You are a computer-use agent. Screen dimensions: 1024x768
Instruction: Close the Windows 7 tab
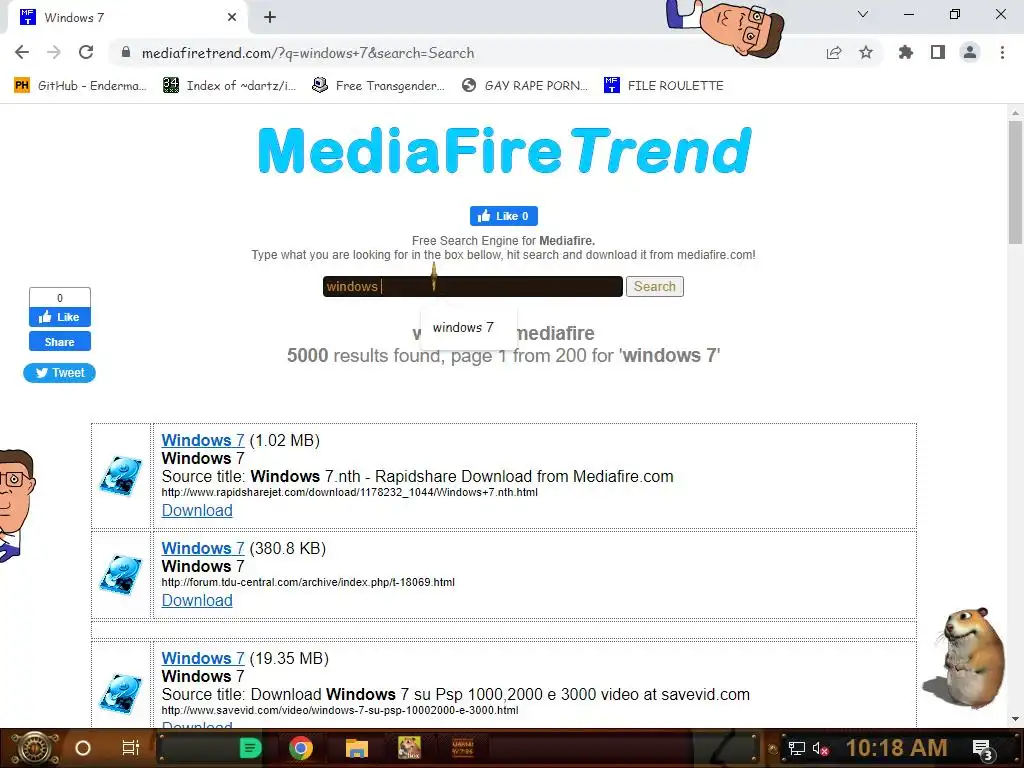point(232,18)
